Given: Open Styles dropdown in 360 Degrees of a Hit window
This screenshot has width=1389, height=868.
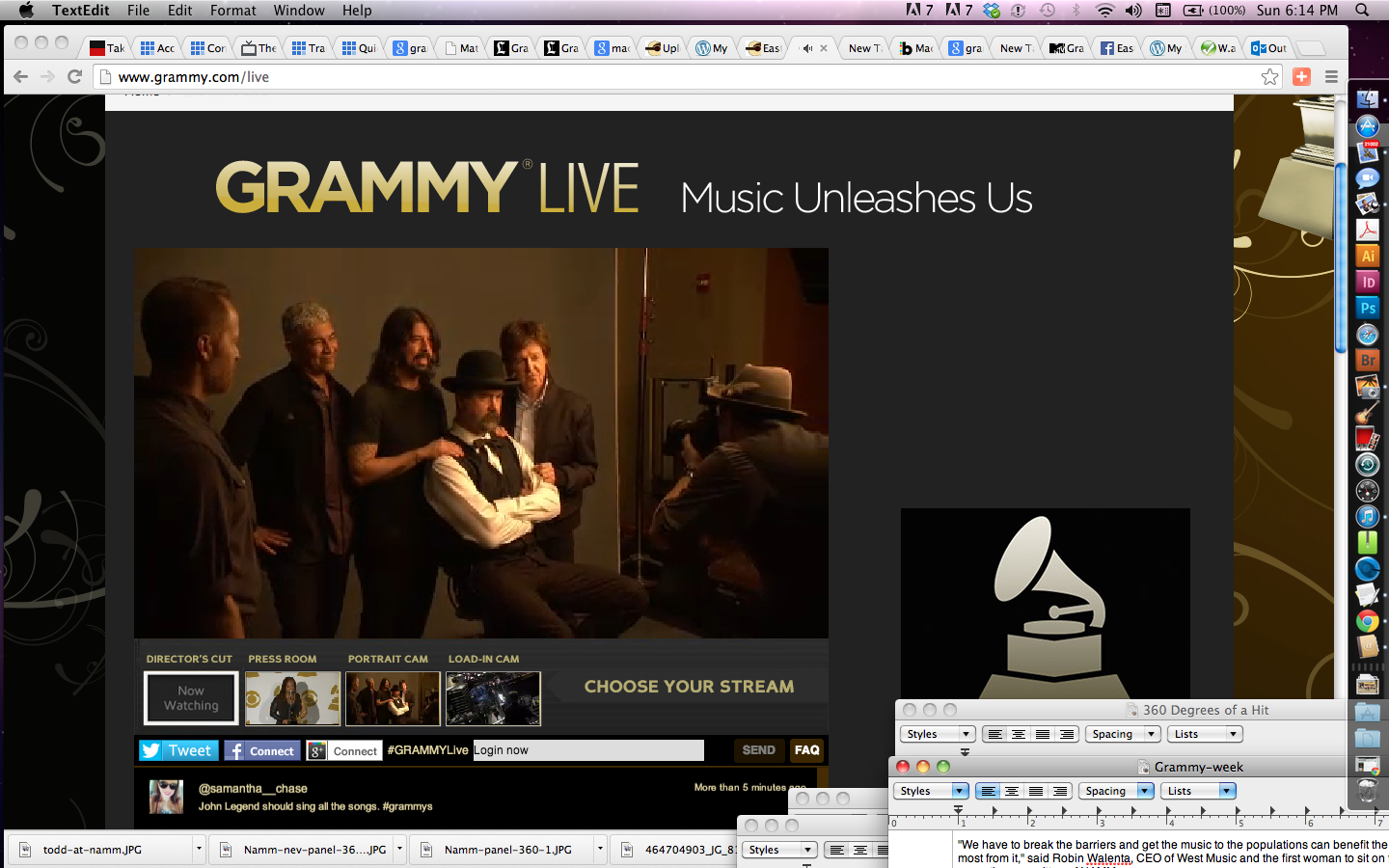Looking at the screenshot, I should [938, 734].
